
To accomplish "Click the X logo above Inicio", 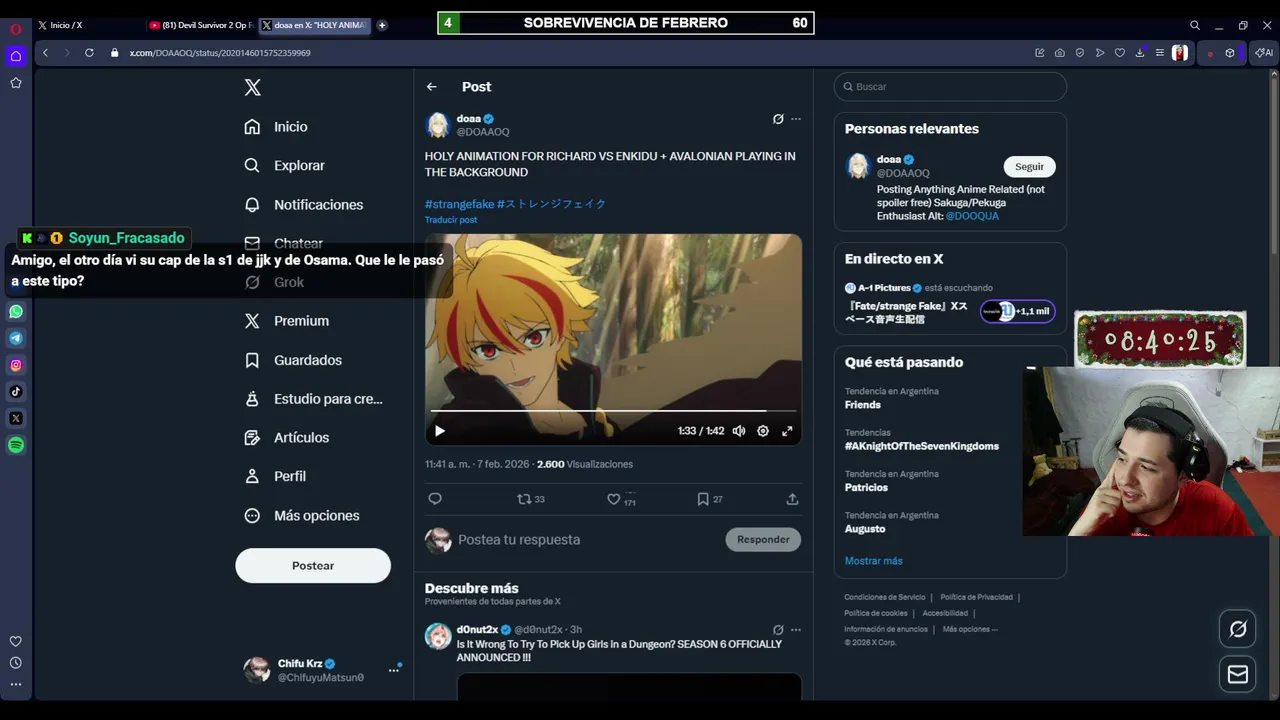I will [253, 88].
